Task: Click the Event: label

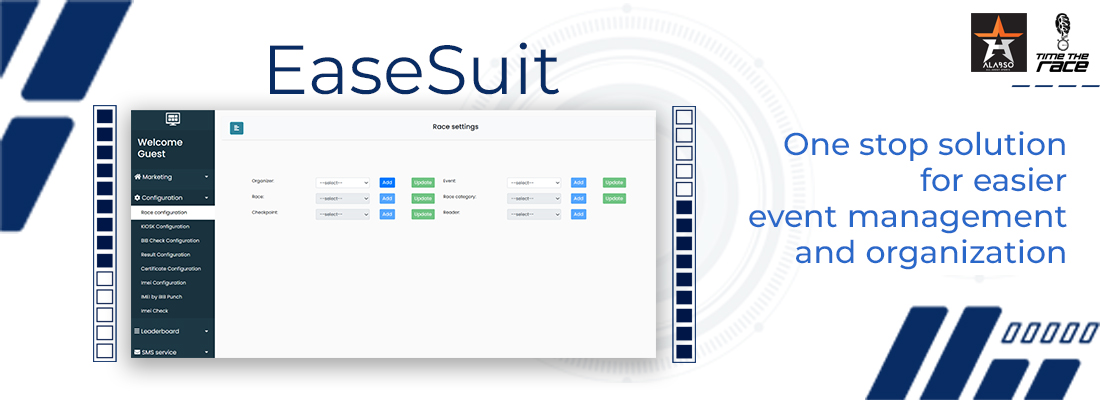Action: (450, 181)
